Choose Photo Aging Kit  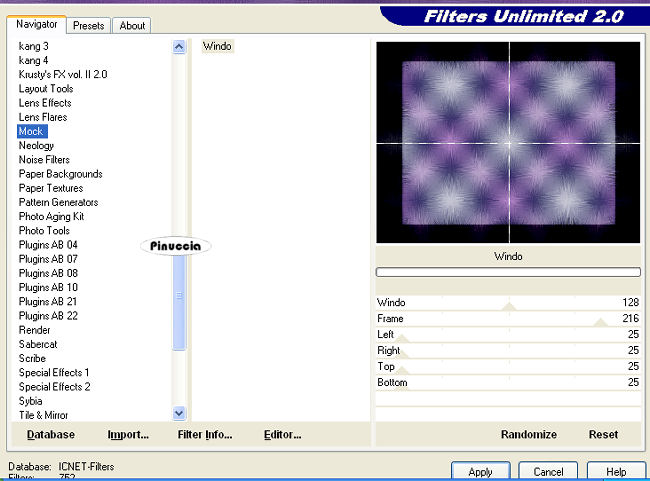click(x=51, y=216)
